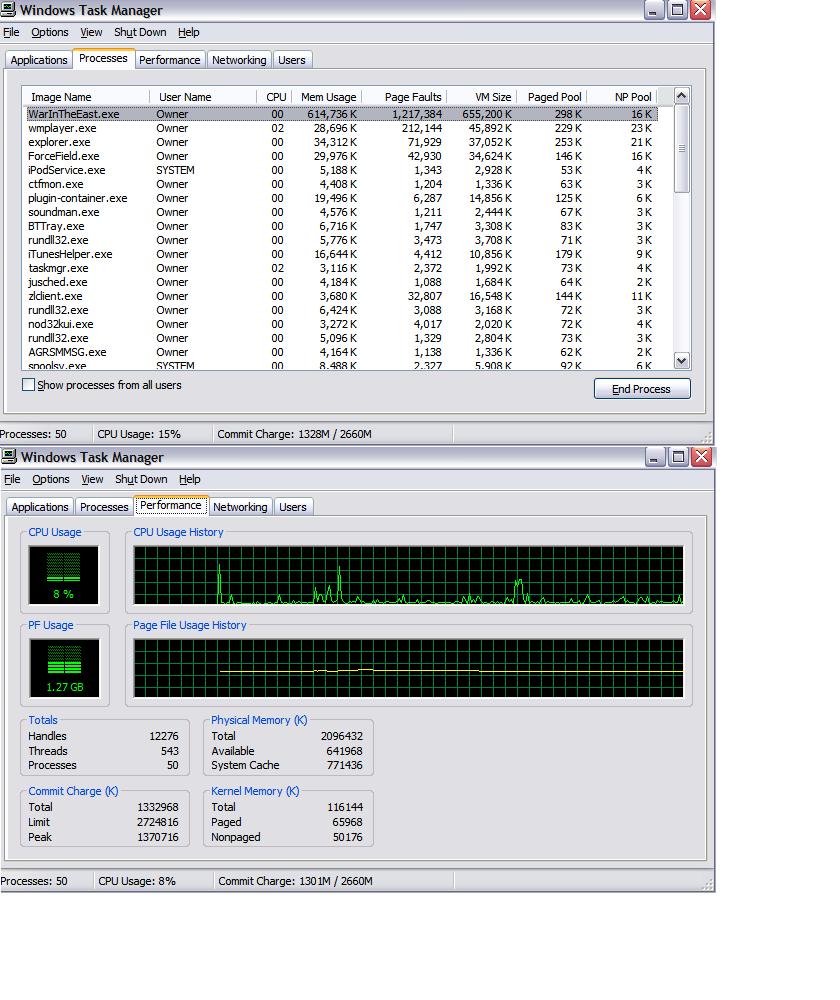This screenshot has width=840, height=1000.
Task: Open the View menu in lower window
Action: click(x=92, y=479)
